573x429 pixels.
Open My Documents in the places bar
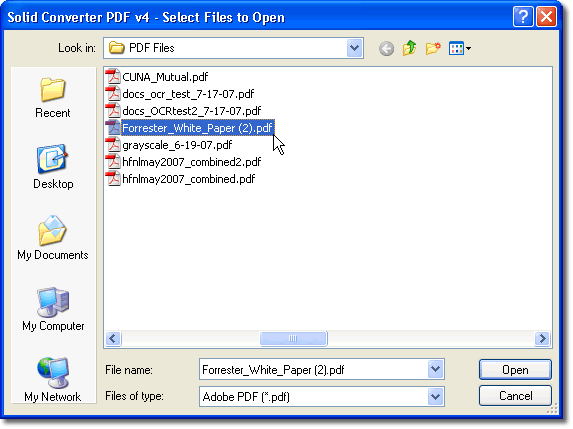pyautogui.click(x=53, y=238)
